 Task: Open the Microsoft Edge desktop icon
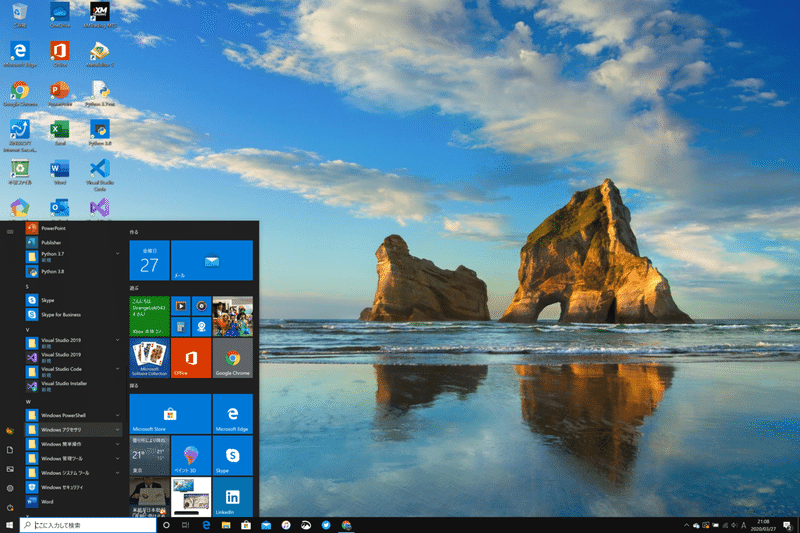click(x=20, y=54)
